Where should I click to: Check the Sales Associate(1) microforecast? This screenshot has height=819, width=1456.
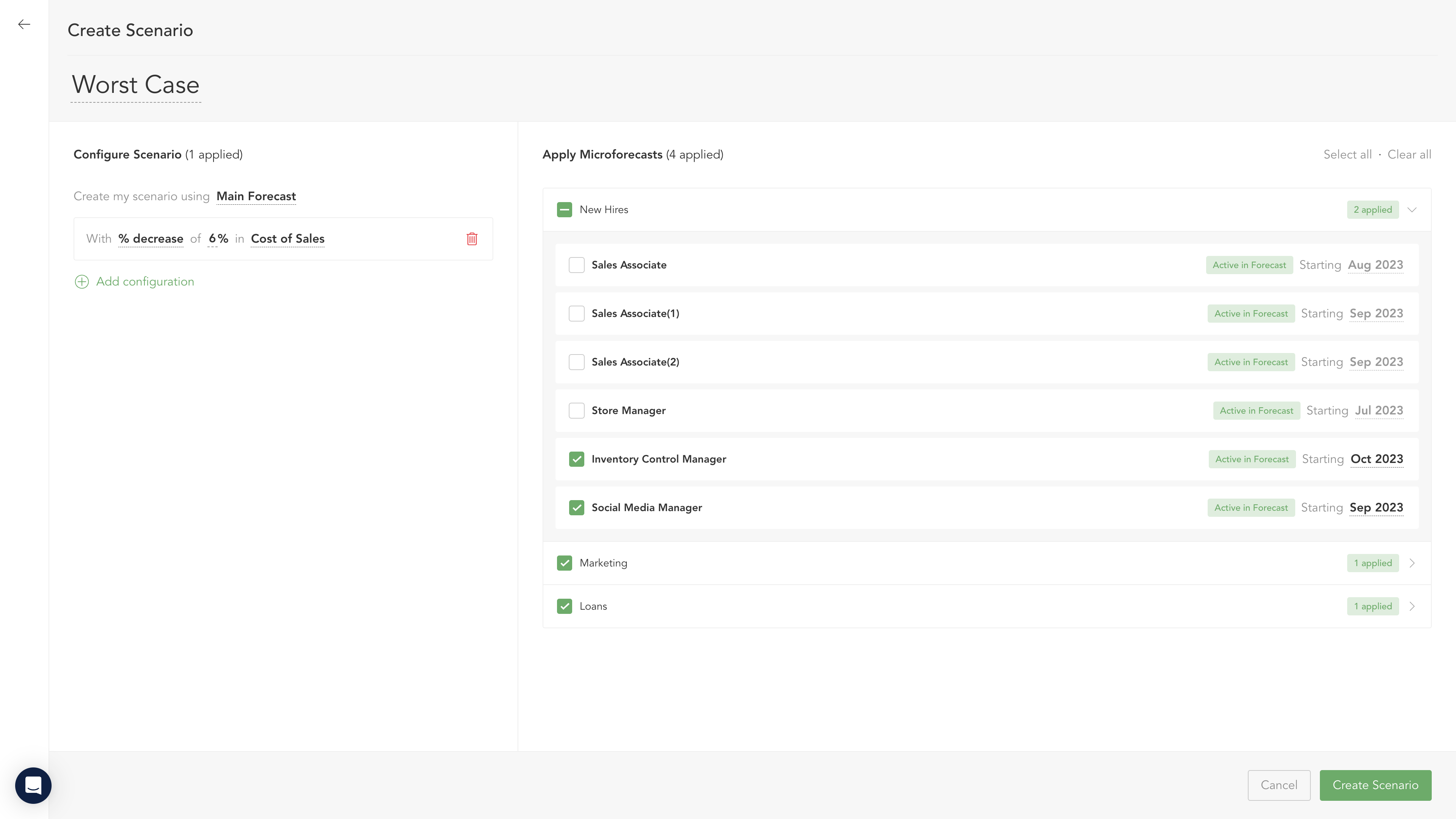[576, 314]
